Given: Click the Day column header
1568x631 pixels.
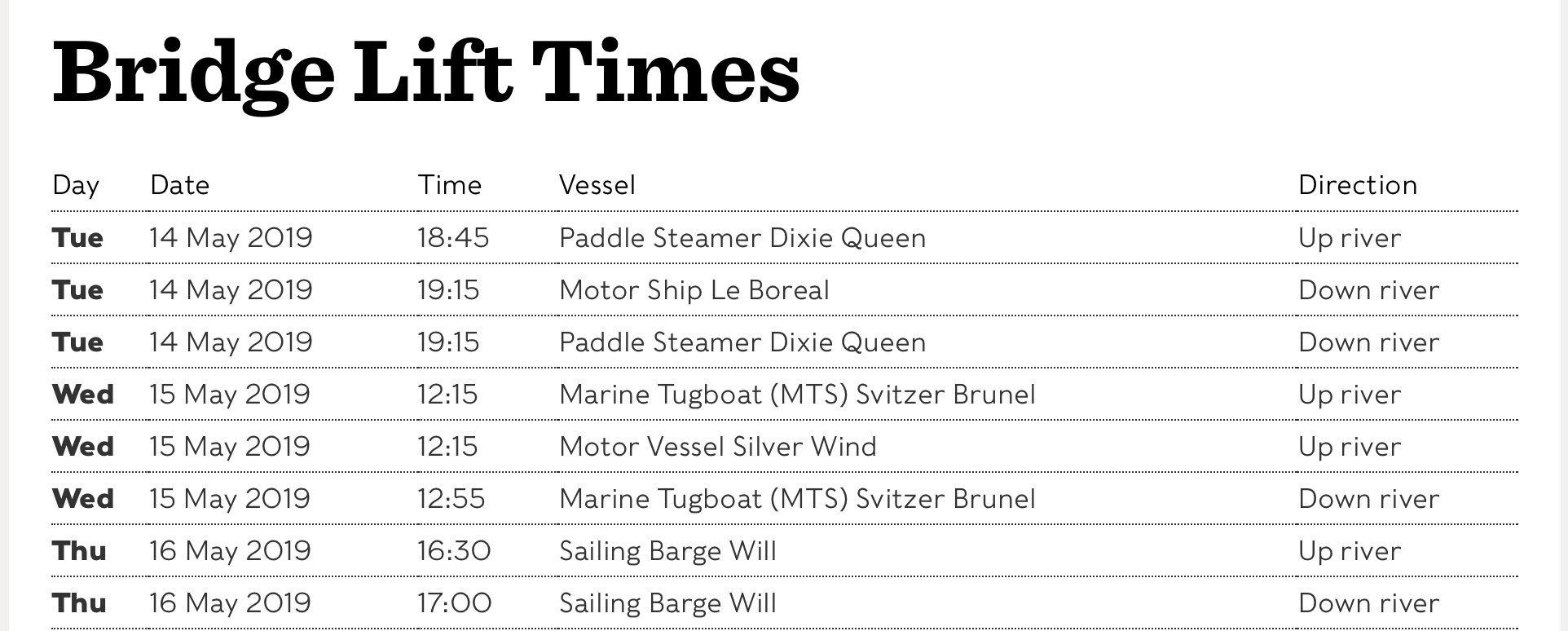Looking at the screenshot, I should (75, 185).
